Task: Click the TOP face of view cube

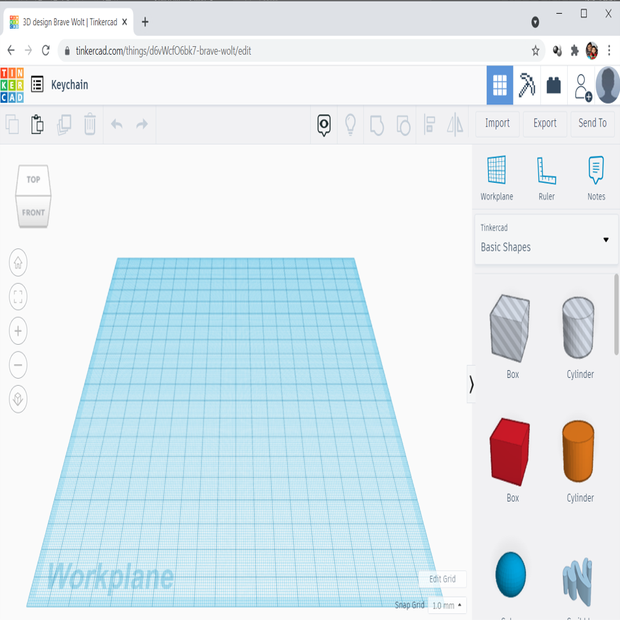Action: tap(33, 180)
